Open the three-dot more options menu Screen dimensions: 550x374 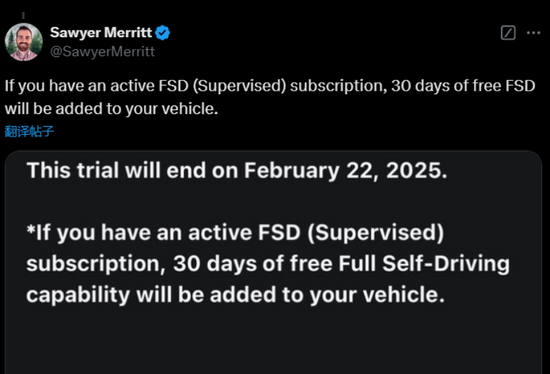534,33
